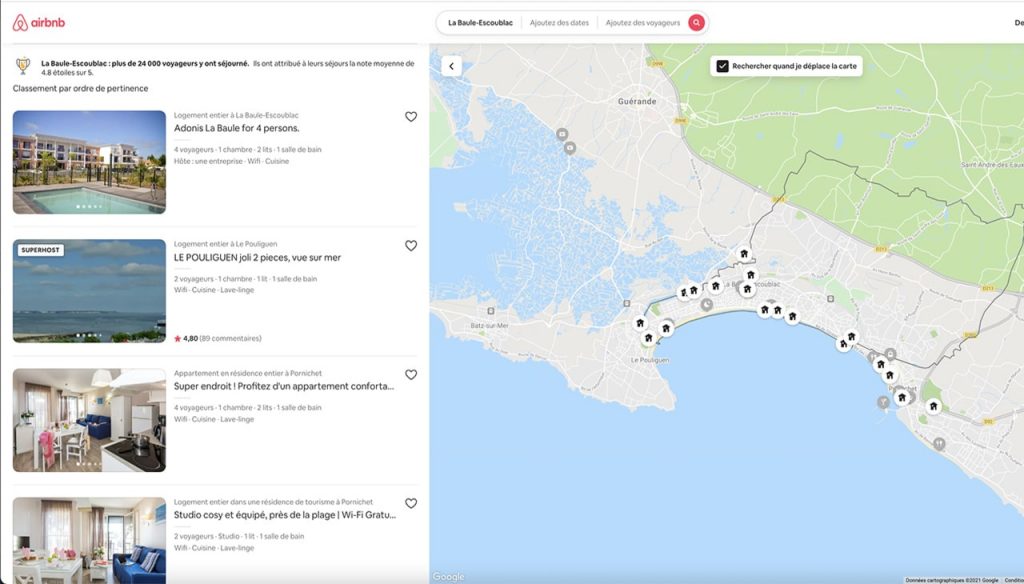Click Hôte : une entreprise · Wifi · Cuisine text
The height and width of the screenshot is (584, 1024).
231,161
